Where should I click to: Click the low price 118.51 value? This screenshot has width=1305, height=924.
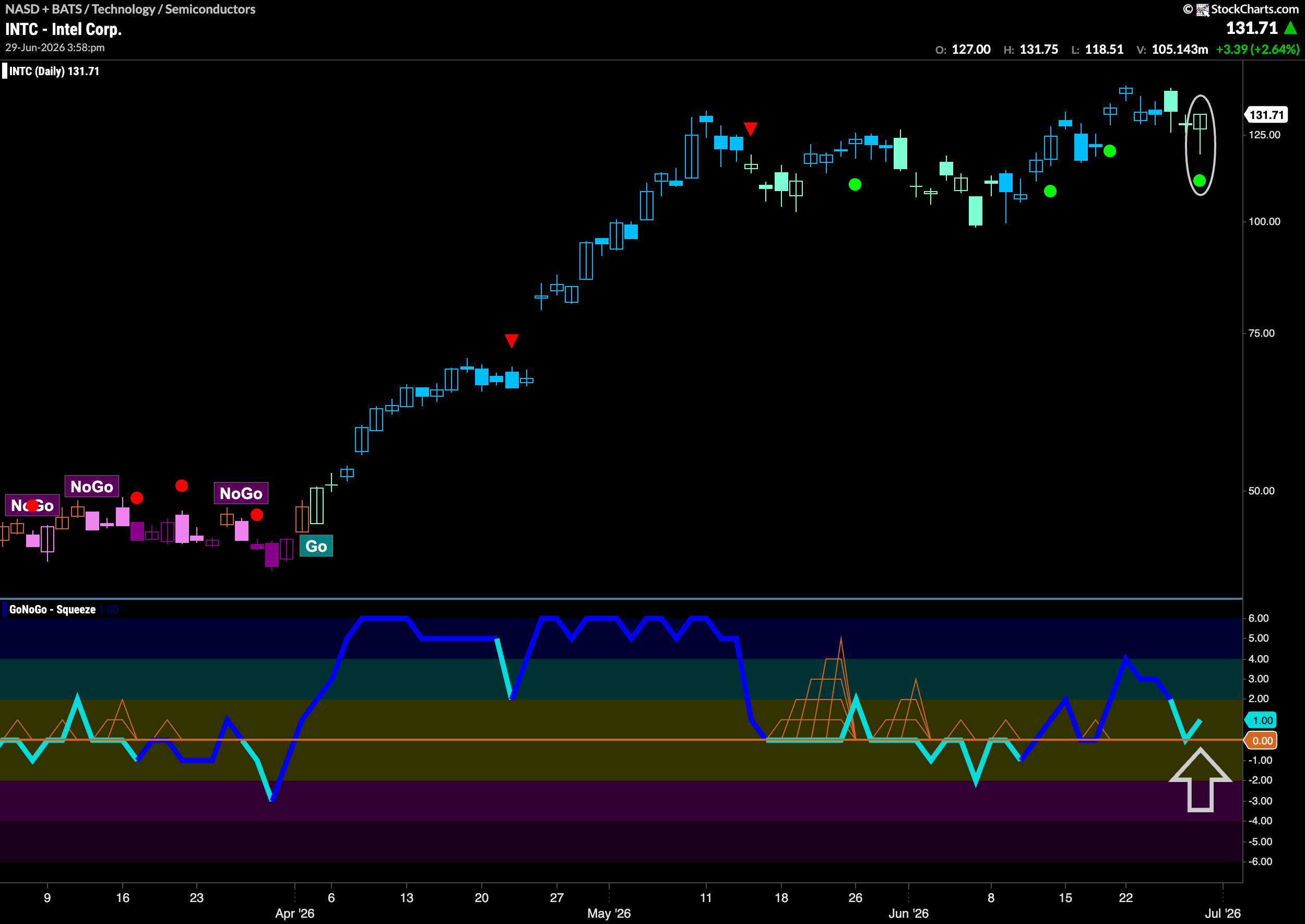coord(1104,50)
